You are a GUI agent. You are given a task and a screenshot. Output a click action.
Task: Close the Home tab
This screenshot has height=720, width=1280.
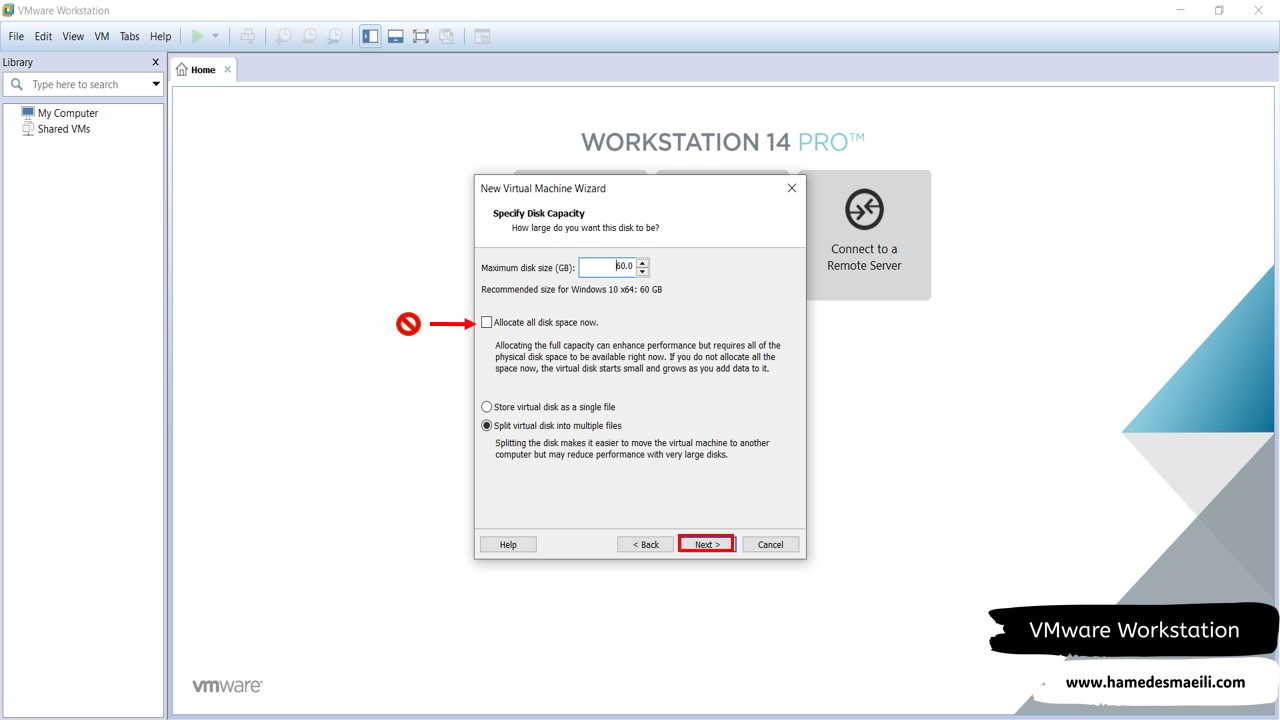tap(227, 70)
